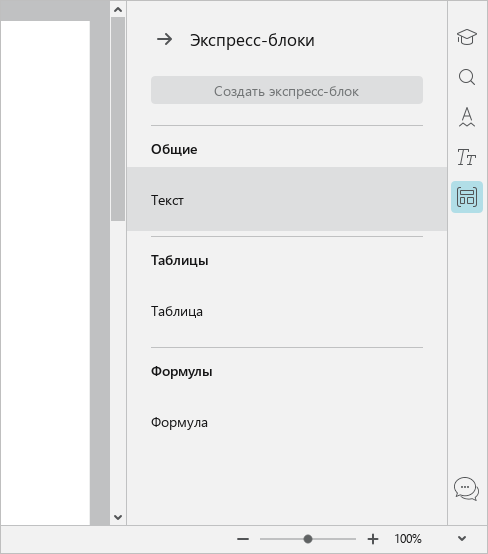Click the scrollbar up arrow
Screen dimensions: 488x554
(x=118, y=10)
